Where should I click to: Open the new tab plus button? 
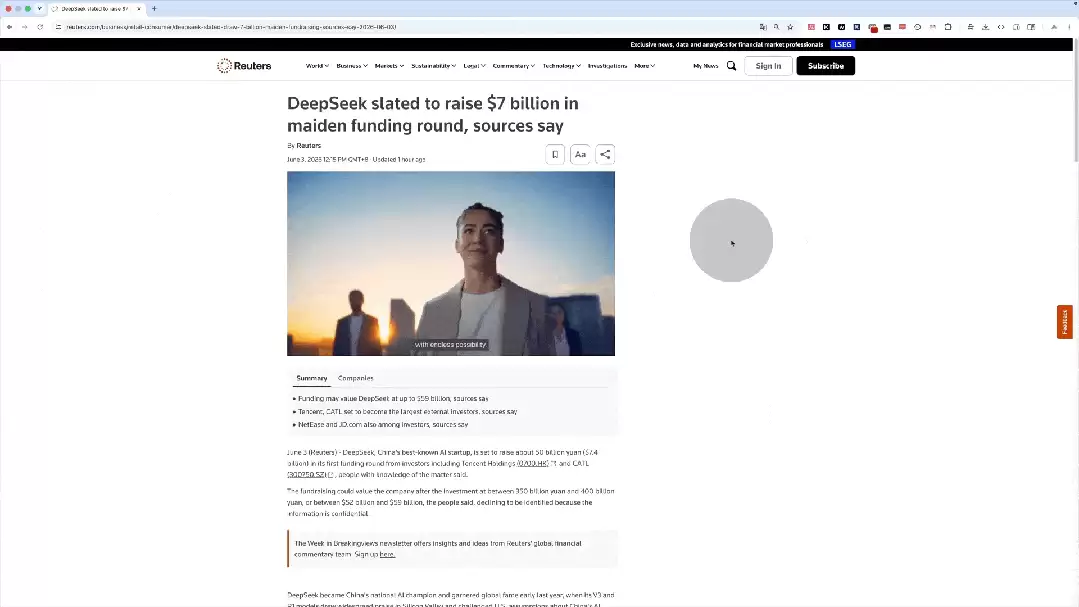coord(154,9)
